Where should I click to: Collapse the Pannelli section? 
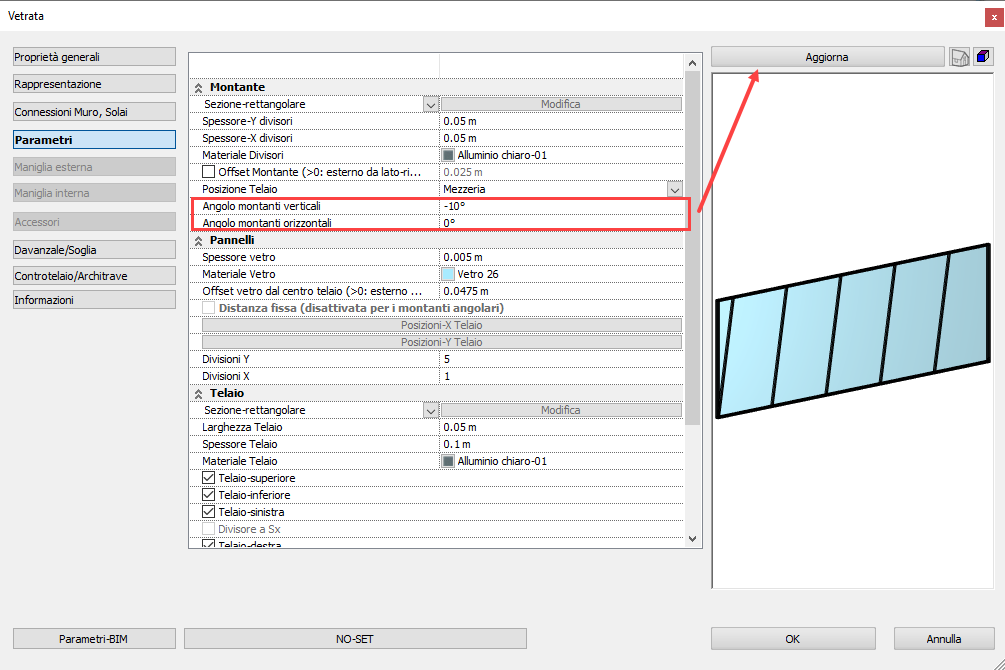pos(199,240)
